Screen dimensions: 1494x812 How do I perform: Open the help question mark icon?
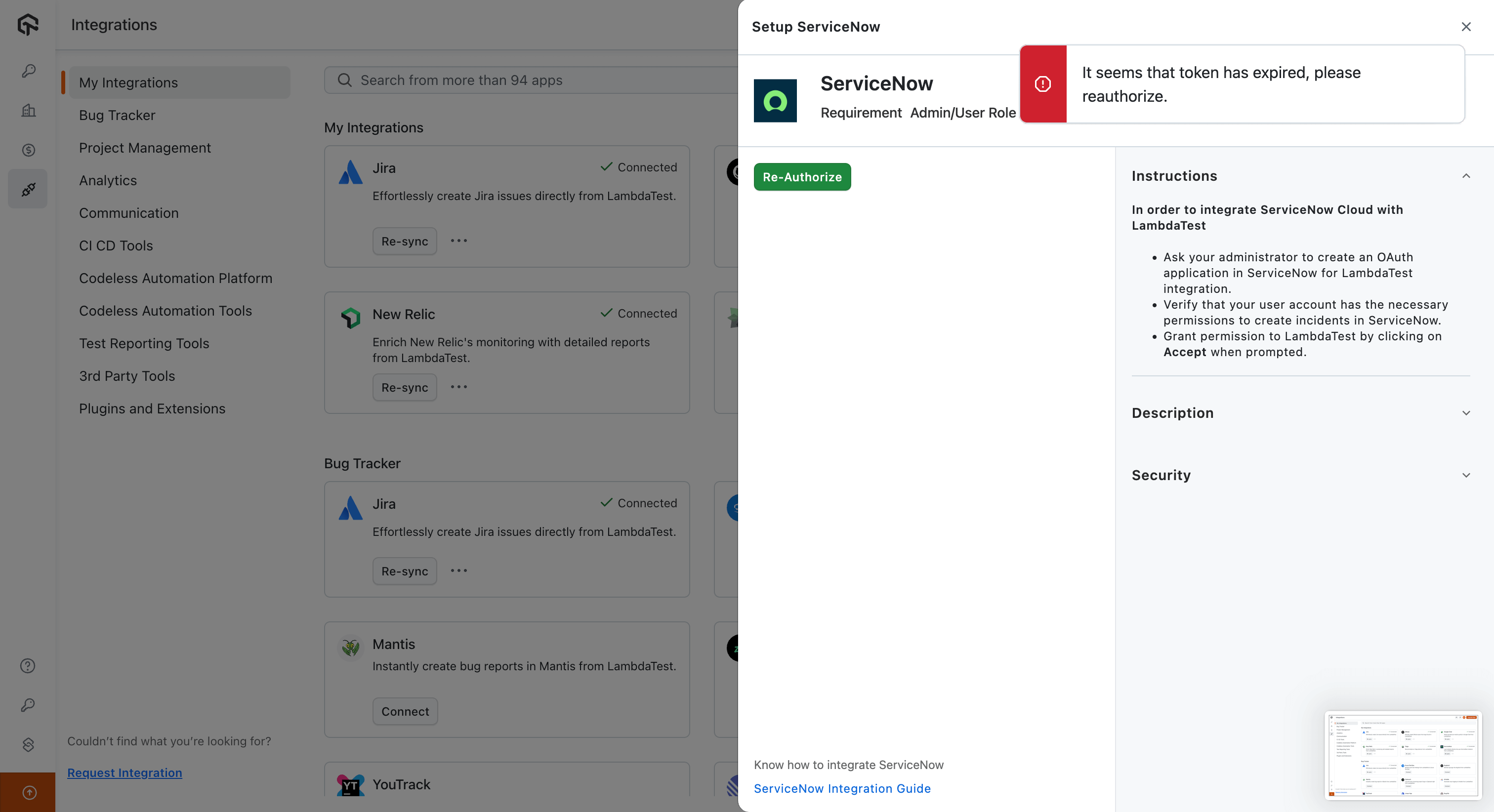28,666
